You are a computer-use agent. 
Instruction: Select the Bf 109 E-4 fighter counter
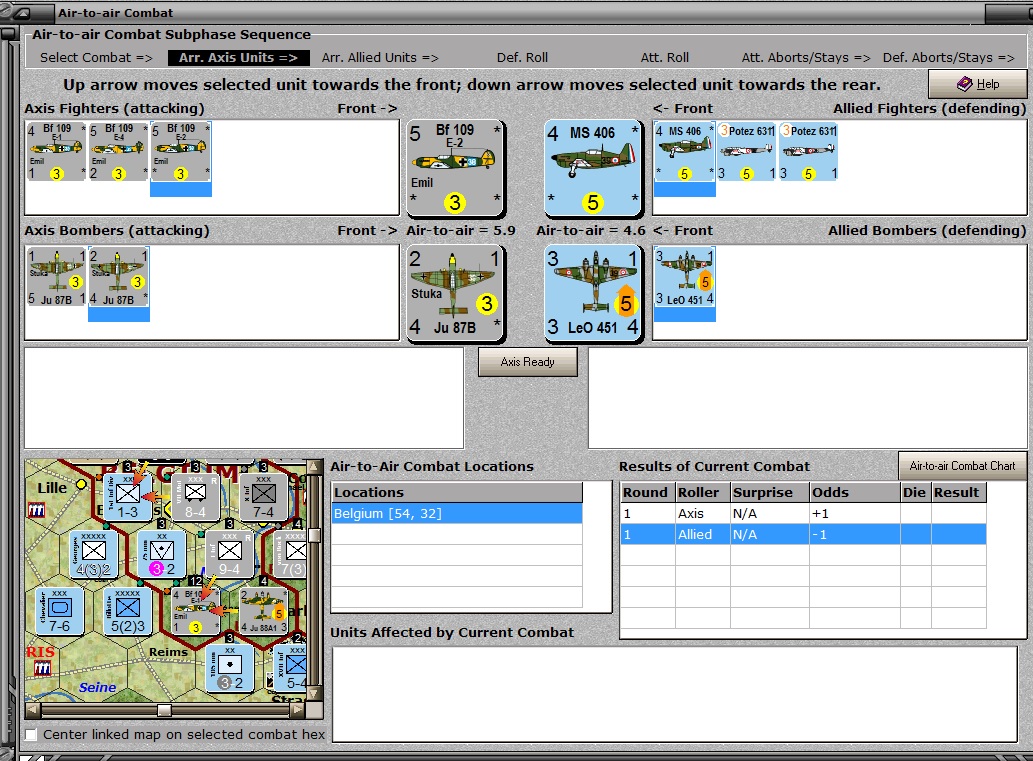click(x=118, y=151)
